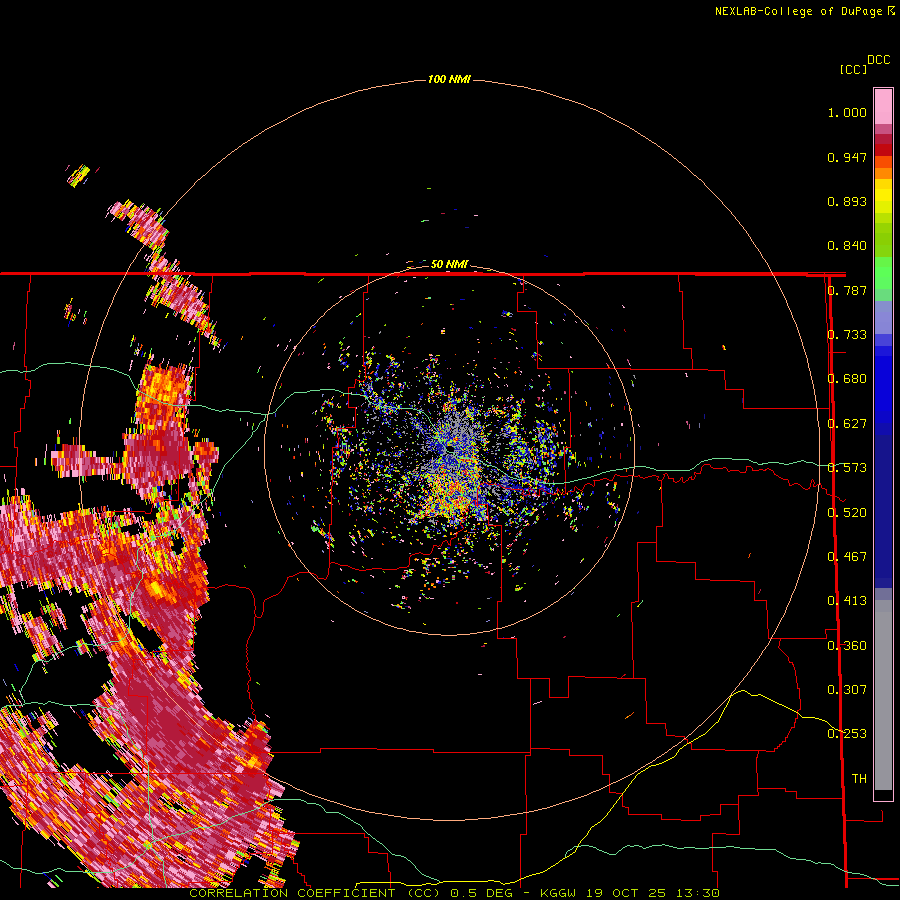The width and height of the screenshot is (900, 900).
Task: Pick the red color band near 0.947
Action: [x=883, y=150]
